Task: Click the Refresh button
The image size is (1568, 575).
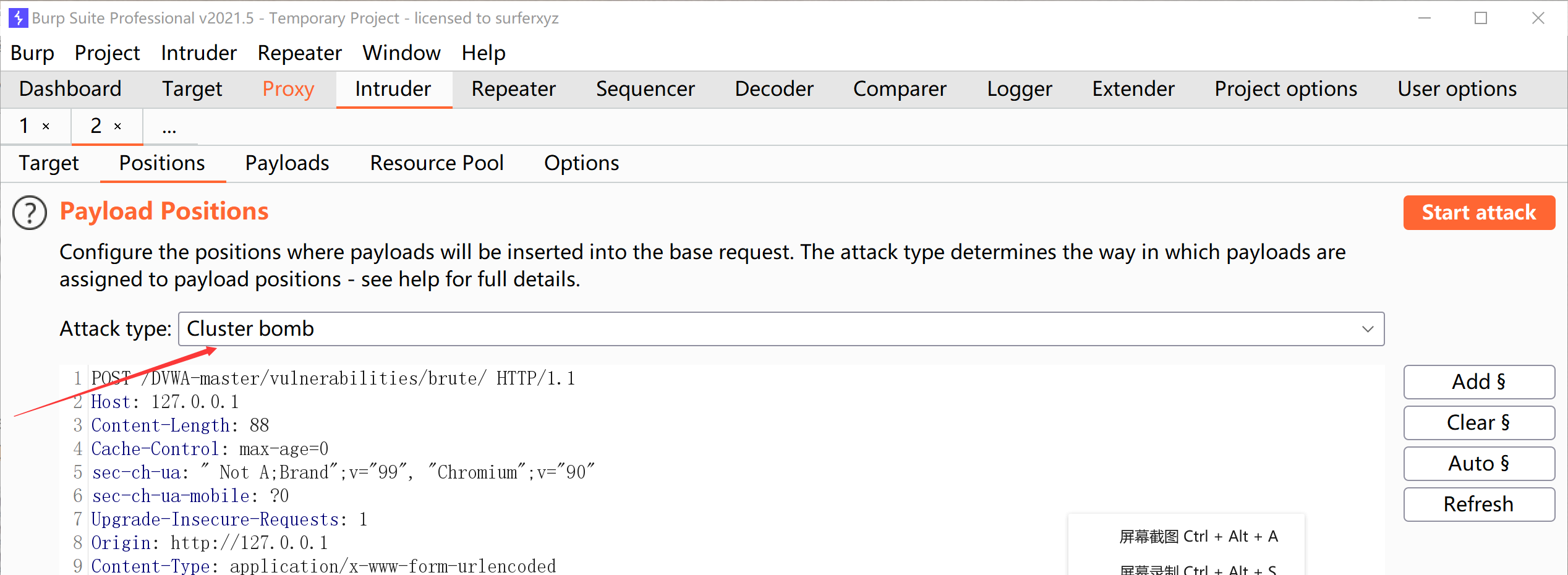Action: pyautogui.click(x=1479, y=505)
